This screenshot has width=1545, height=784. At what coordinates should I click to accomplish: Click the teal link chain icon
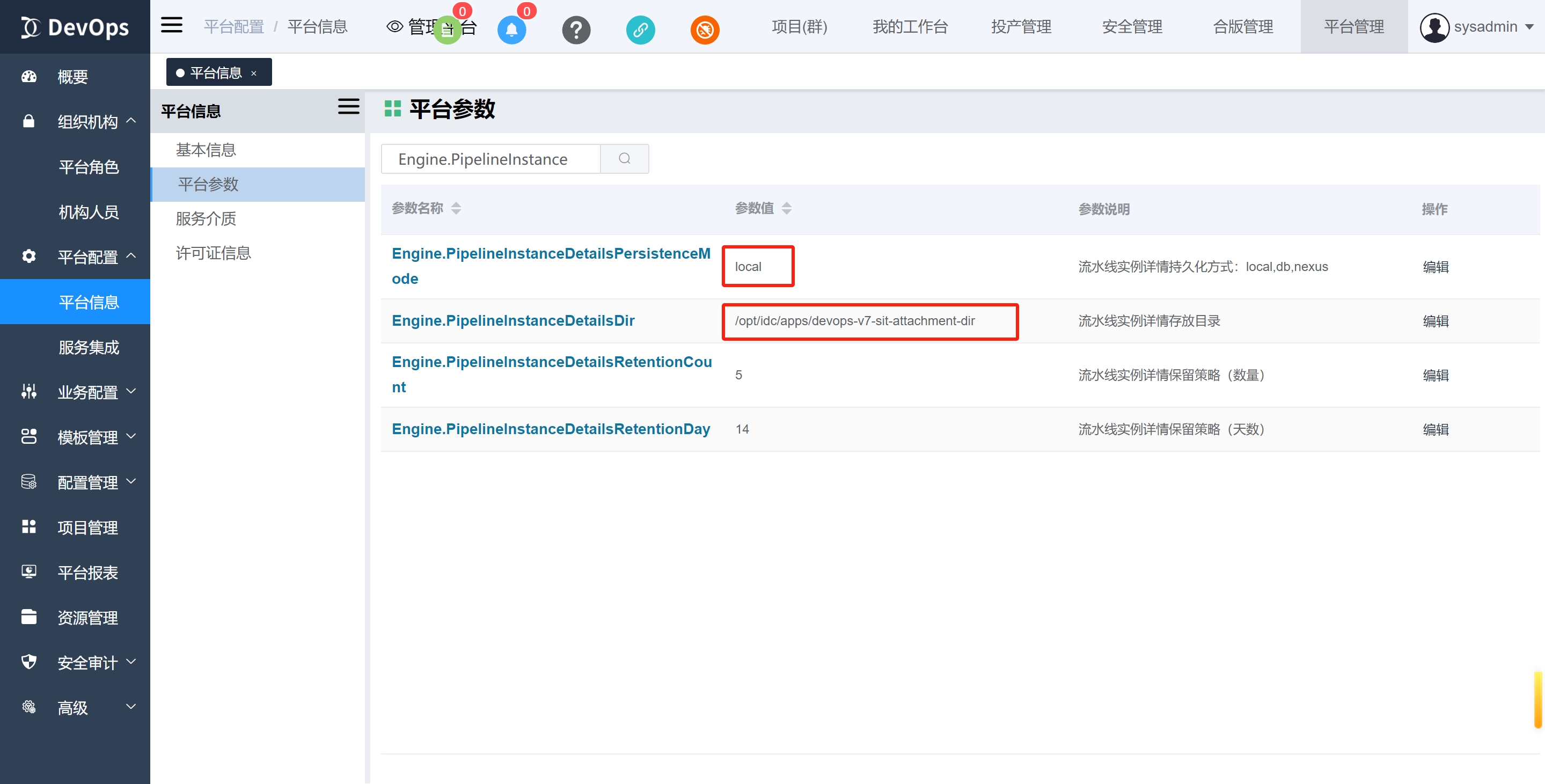(640, 30)
